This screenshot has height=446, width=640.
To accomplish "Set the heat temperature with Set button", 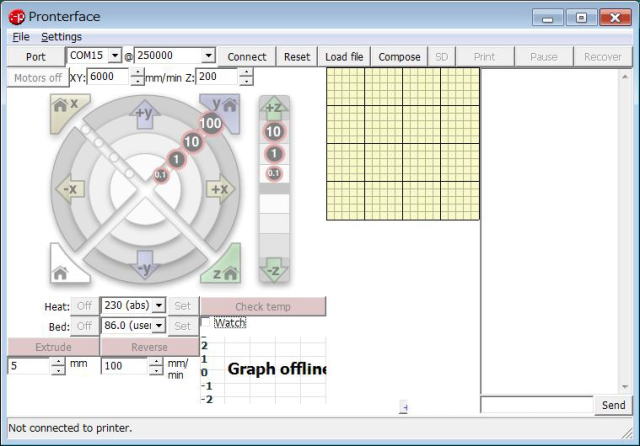I will coord(182,306).
